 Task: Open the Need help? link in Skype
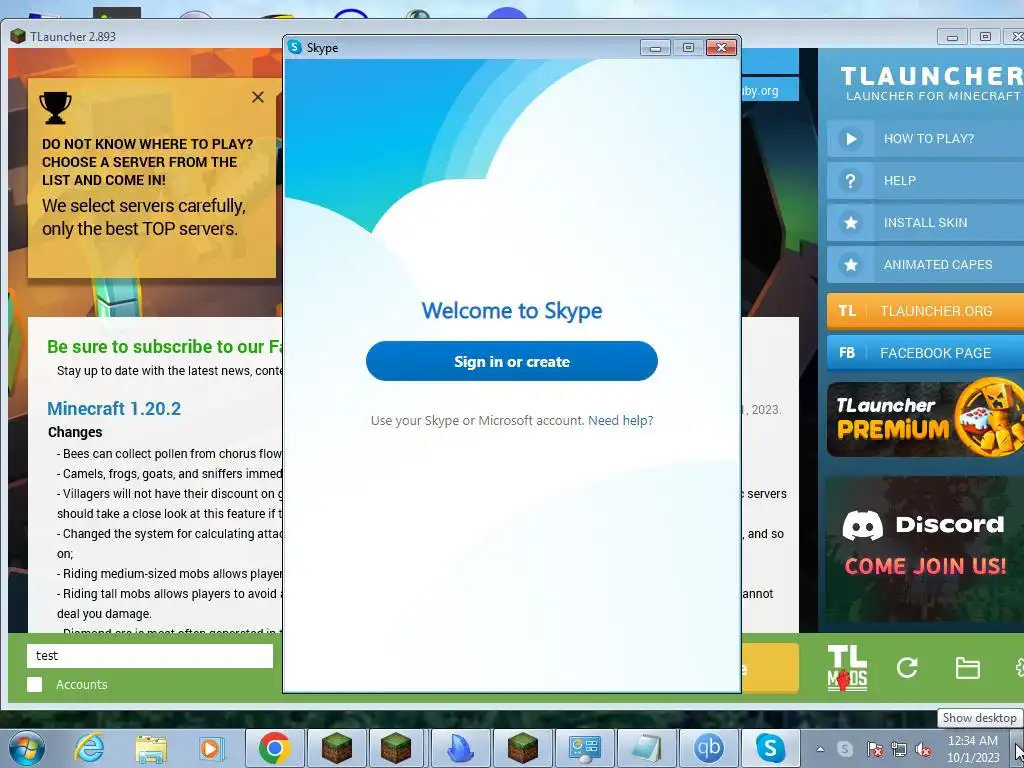(620, 421)
